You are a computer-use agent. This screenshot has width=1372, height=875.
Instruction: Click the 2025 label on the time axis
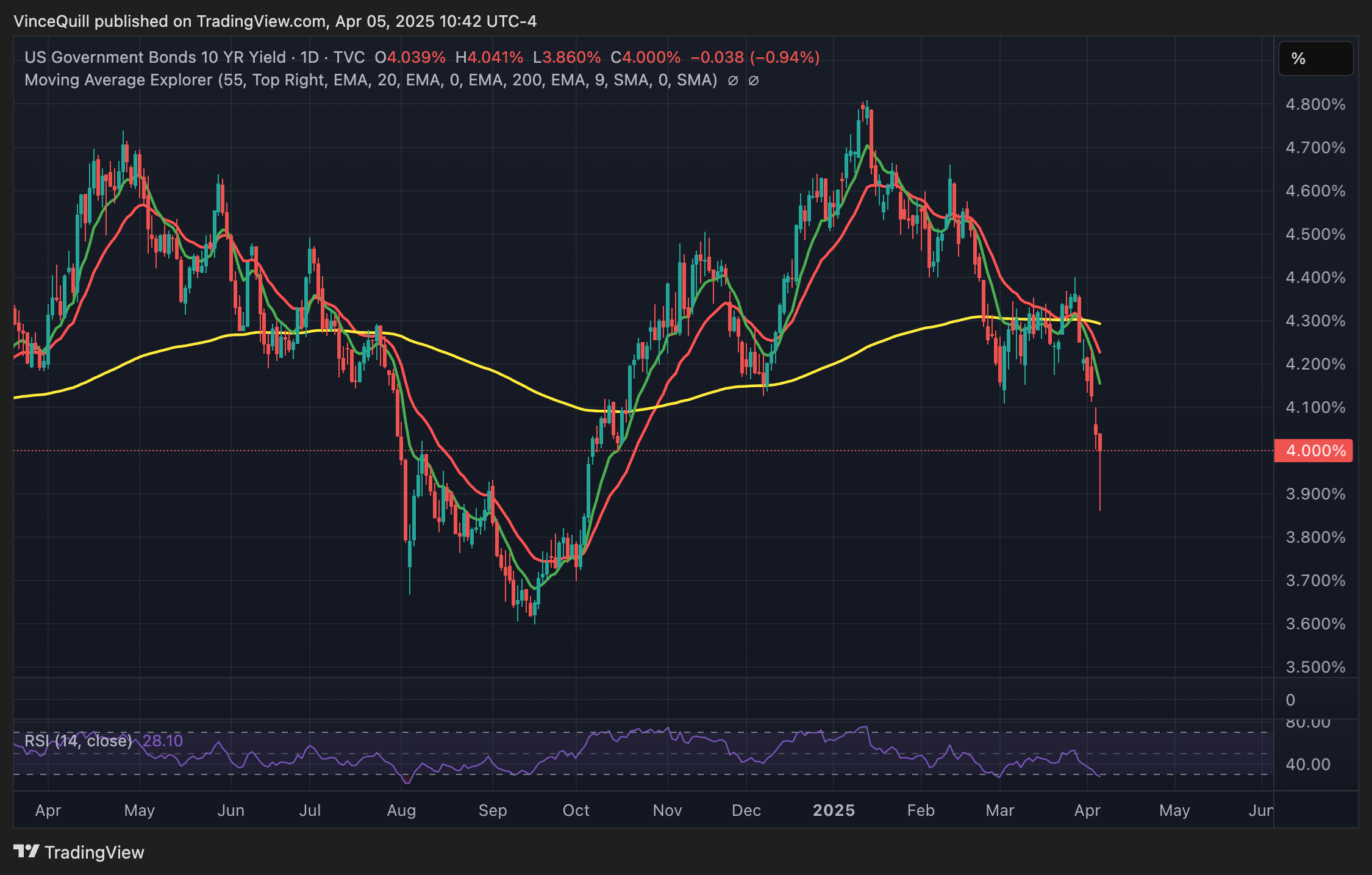(834, 810)
